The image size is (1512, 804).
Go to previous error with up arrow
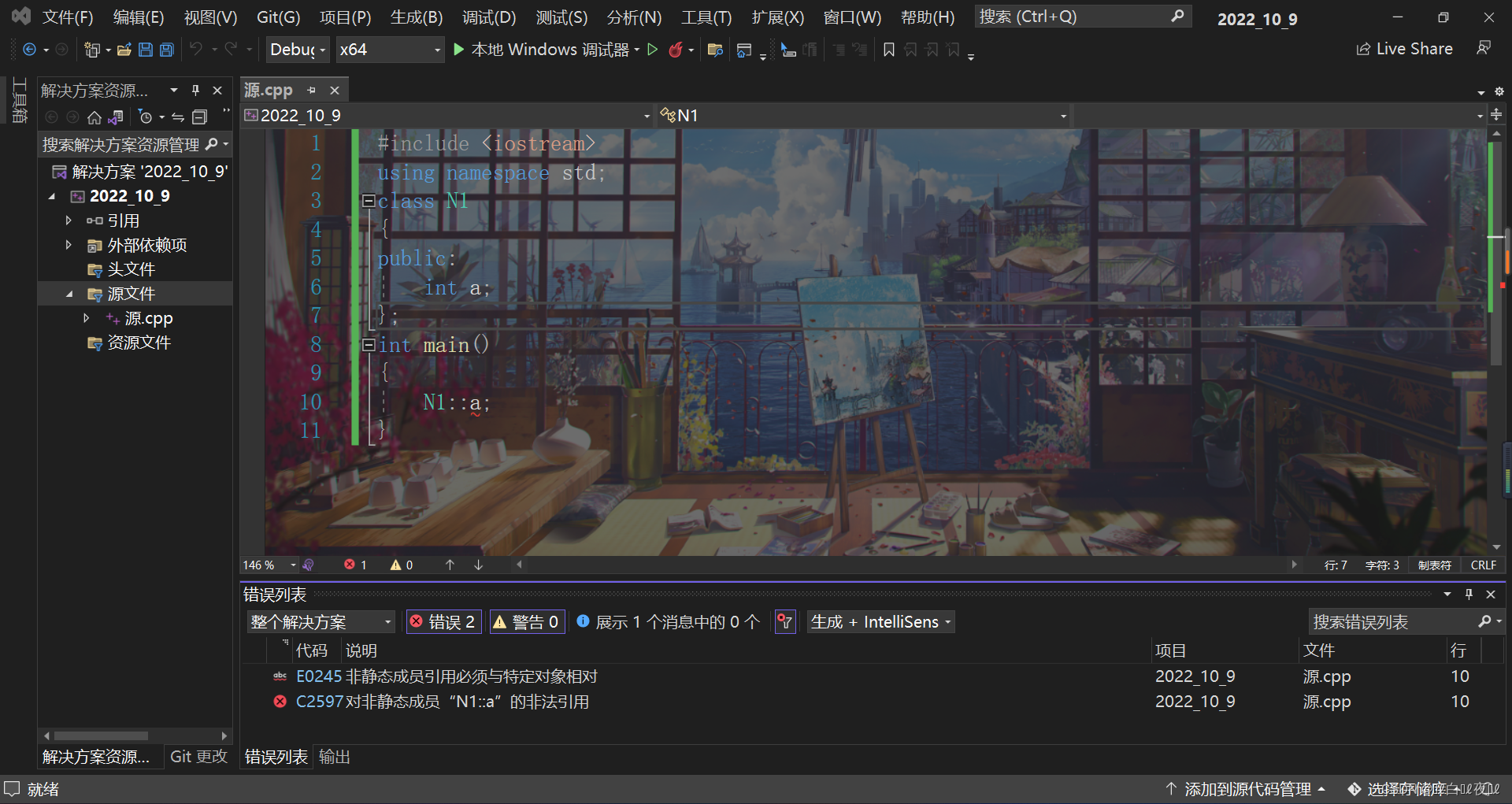click(450, 565)
